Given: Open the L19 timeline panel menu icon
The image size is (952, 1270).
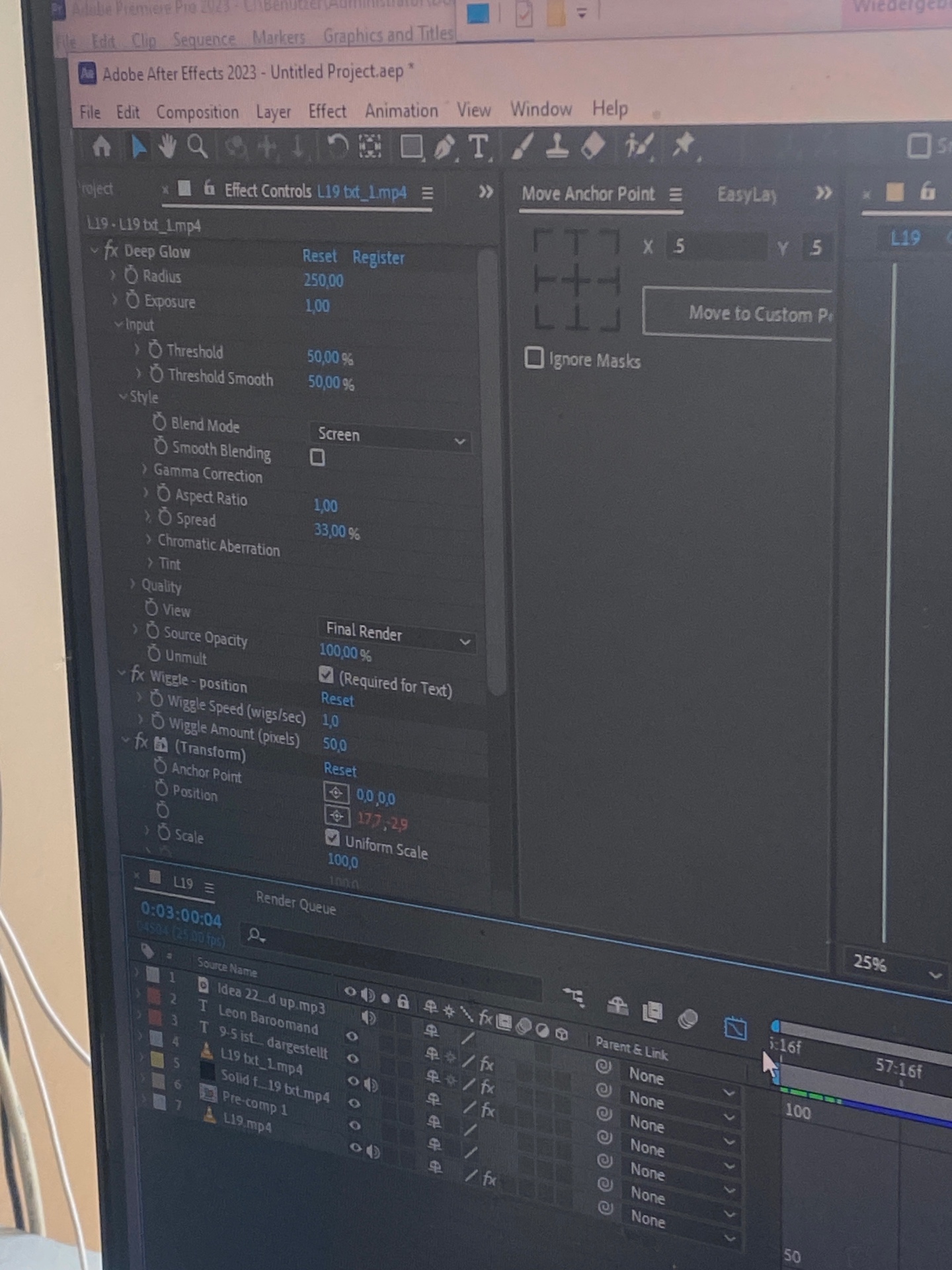Looking at the screenshot, I should [x=209, y=887].
